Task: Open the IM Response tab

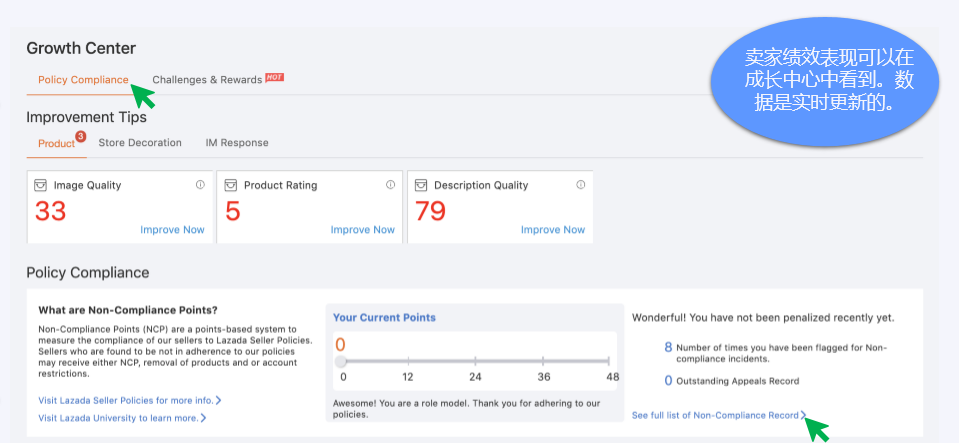Action: pos(237,143)
